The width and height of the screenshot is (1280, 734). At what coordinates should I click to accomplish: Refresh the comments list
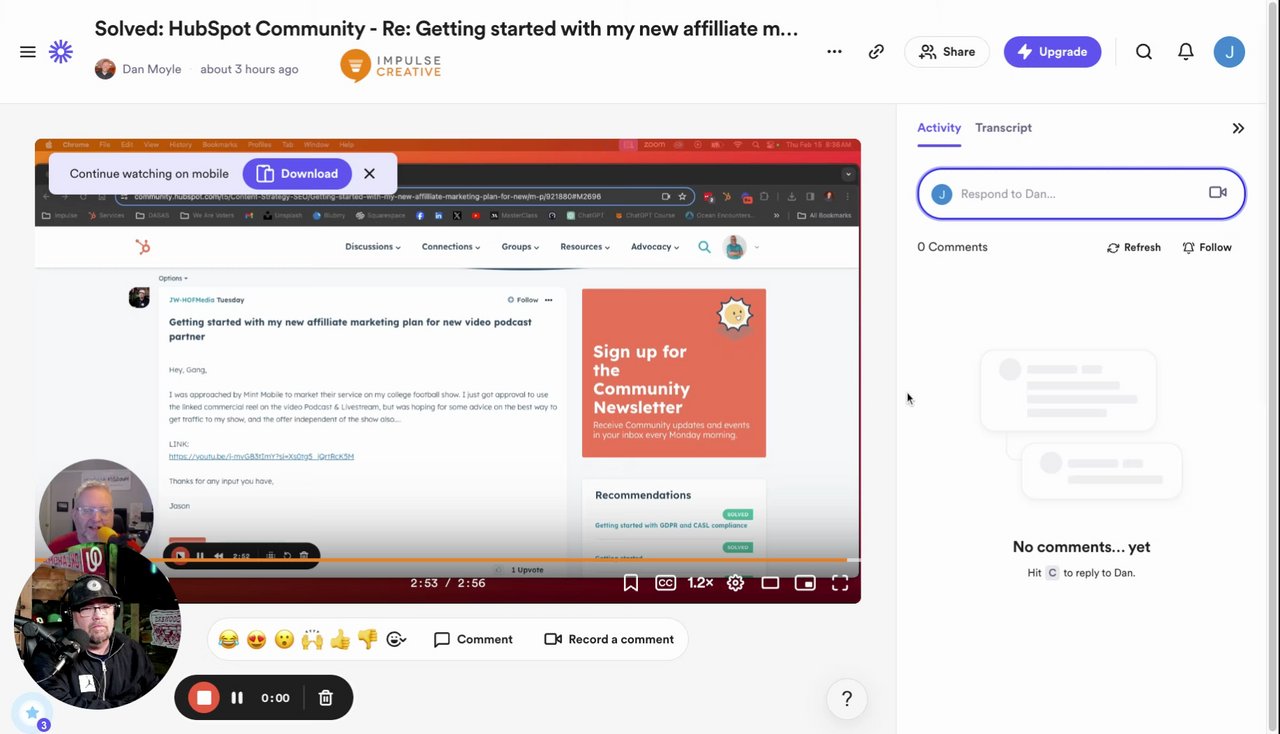[1134, 247]
